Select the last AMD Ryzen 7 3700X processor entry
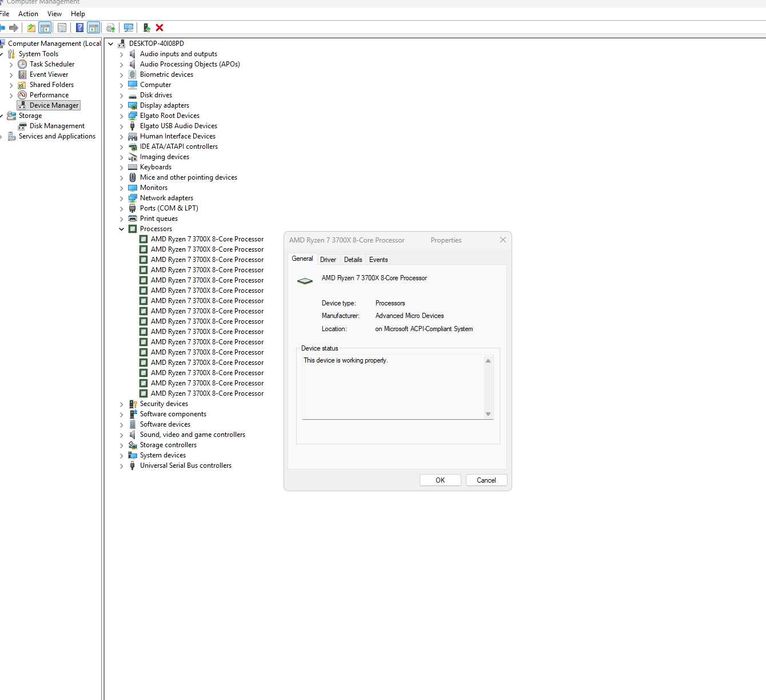Screen dimensions: 766x700 coord(207,393)
